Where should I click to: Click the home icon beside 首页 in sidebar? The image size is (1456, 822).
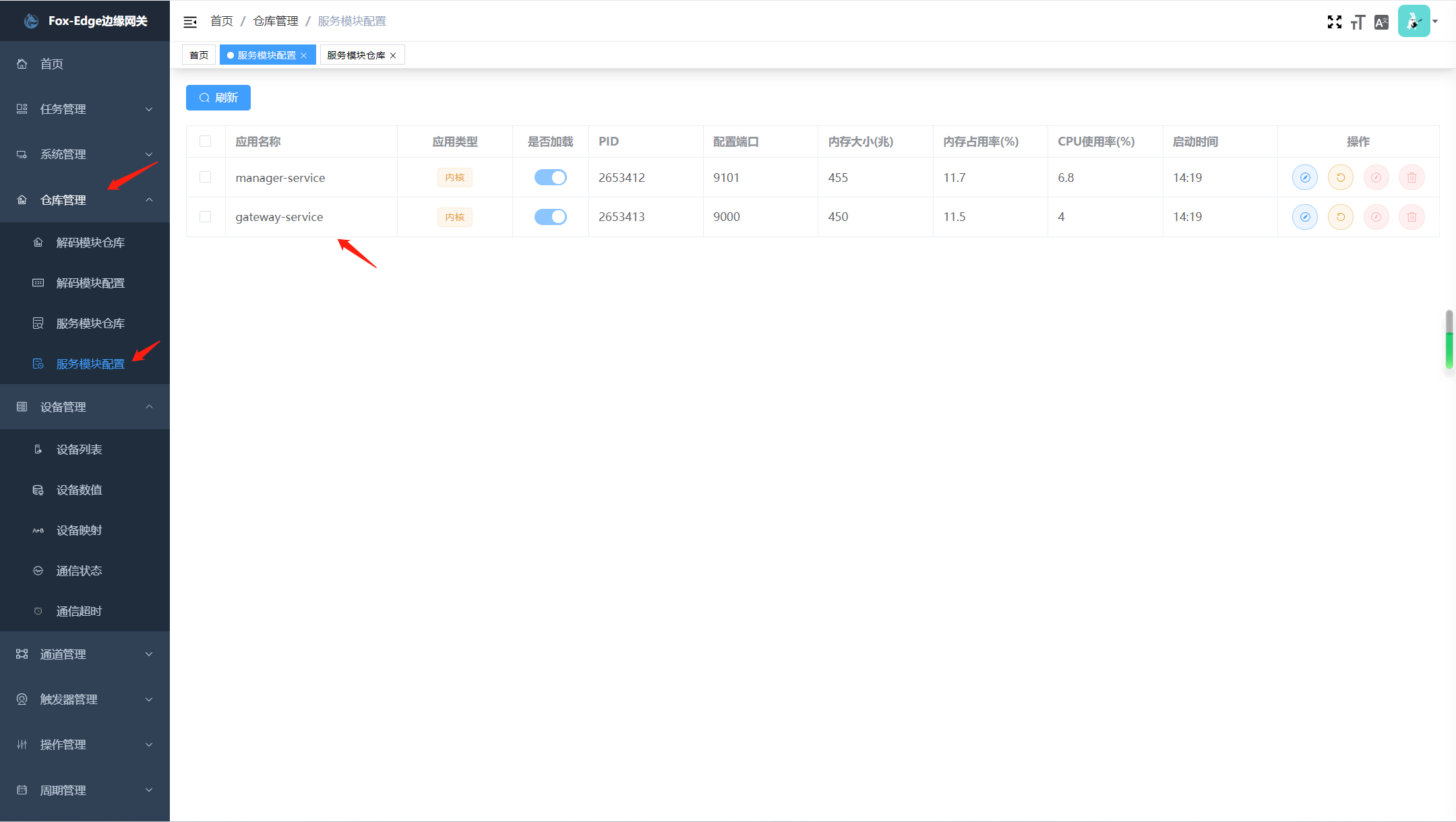[x=22, y=64]
